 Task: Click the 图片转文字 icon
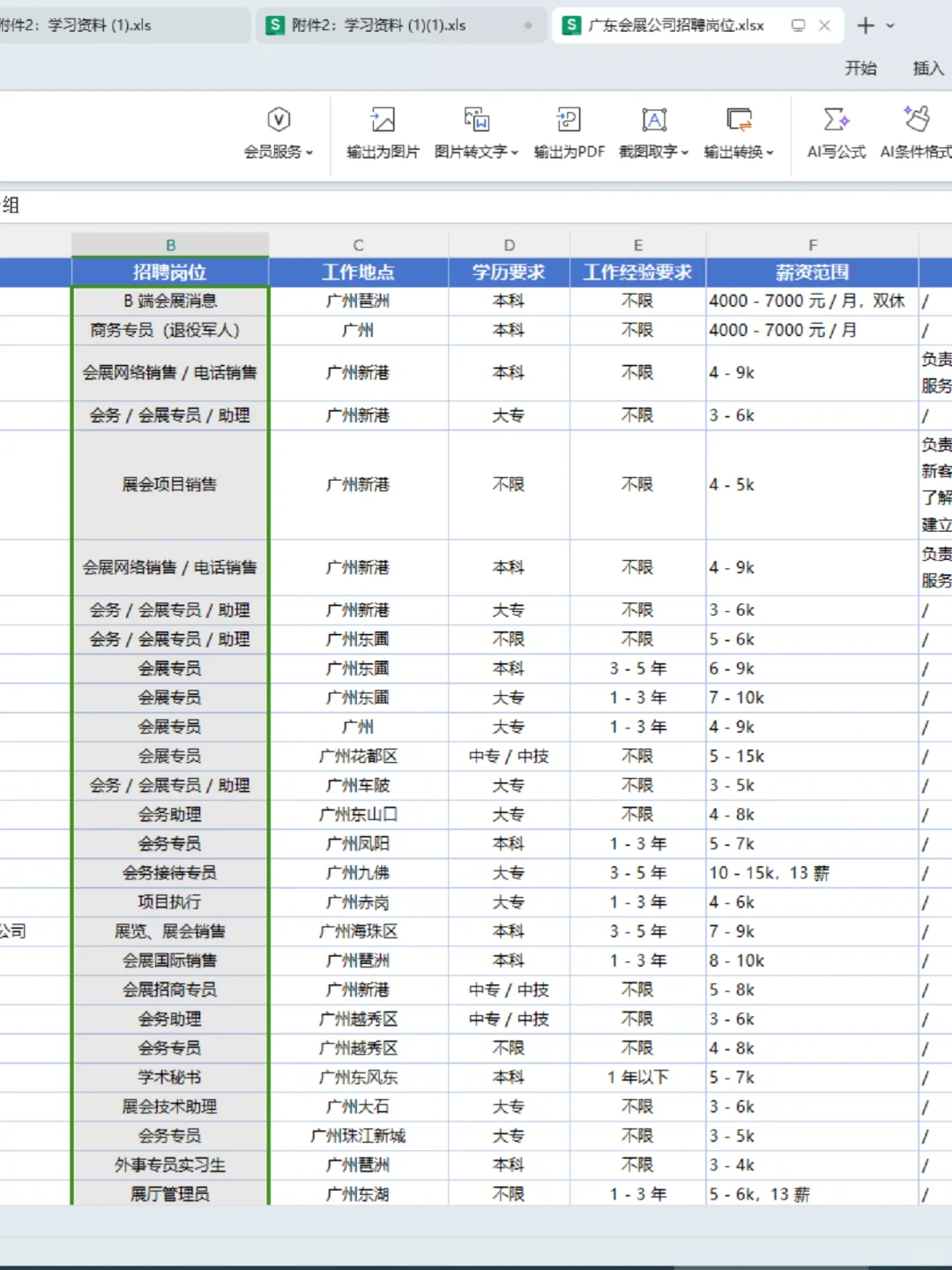[x=476, y=120]
